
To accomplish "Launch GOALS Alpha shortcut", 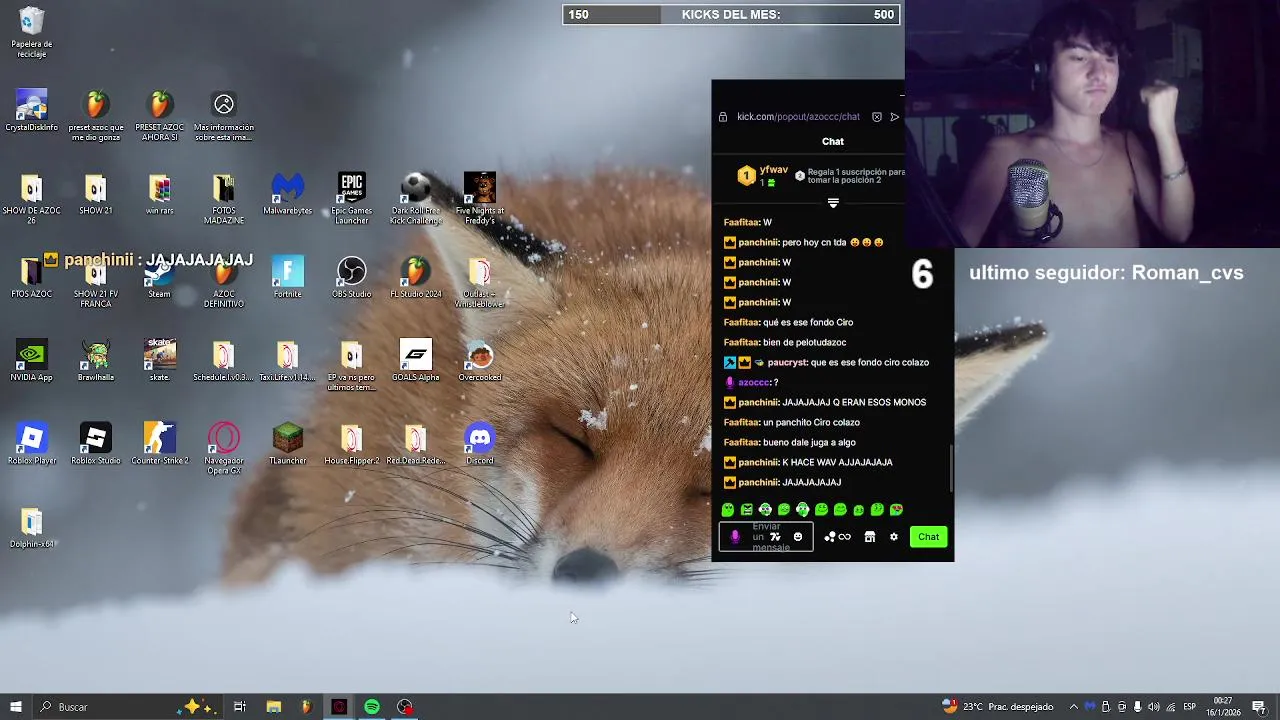I will [416, 360].
